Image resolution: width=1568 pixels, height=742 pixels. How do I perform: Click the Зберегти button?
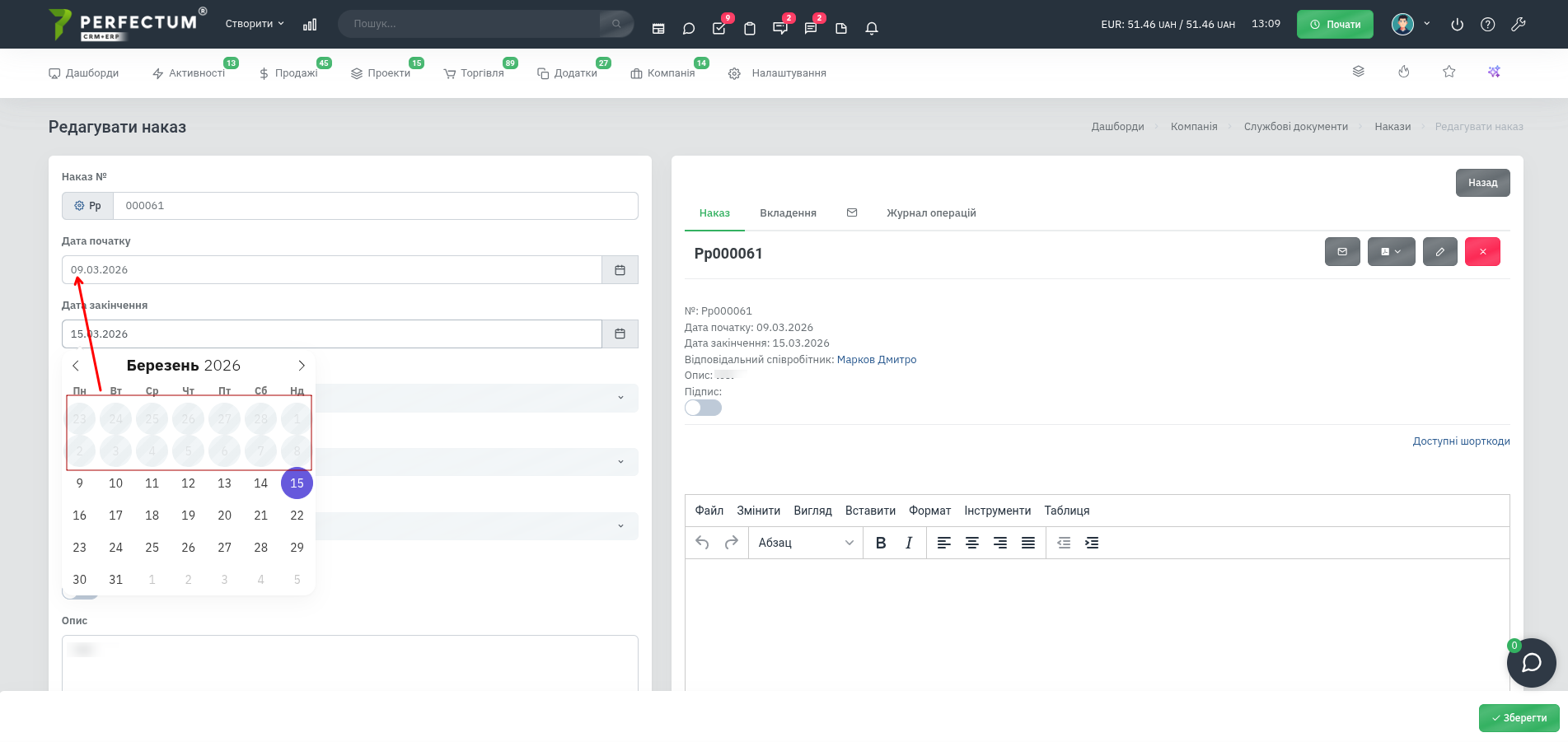(x=1519, y=718)
